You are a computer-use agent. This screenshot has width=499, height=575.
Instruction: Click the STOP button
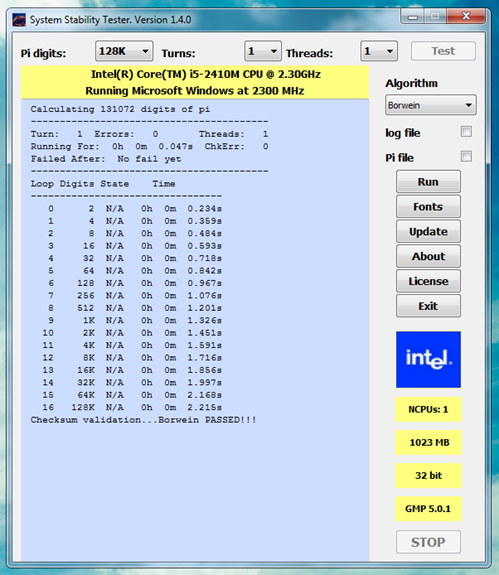pos(428,542)
